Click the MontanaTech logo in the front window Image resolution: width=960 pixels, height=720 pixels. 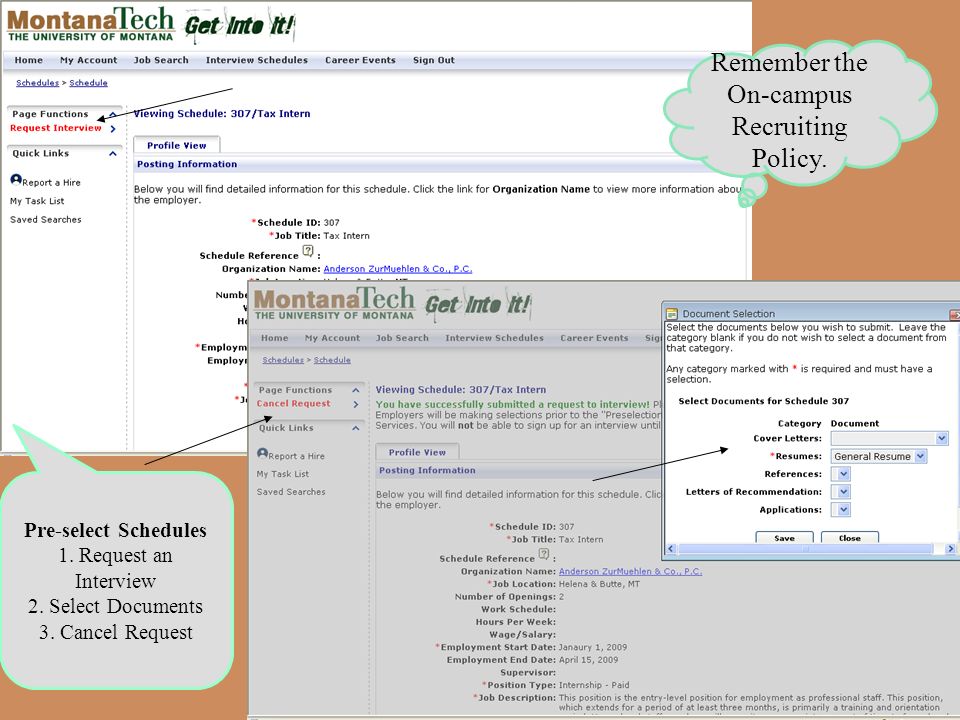pos(334,303)
